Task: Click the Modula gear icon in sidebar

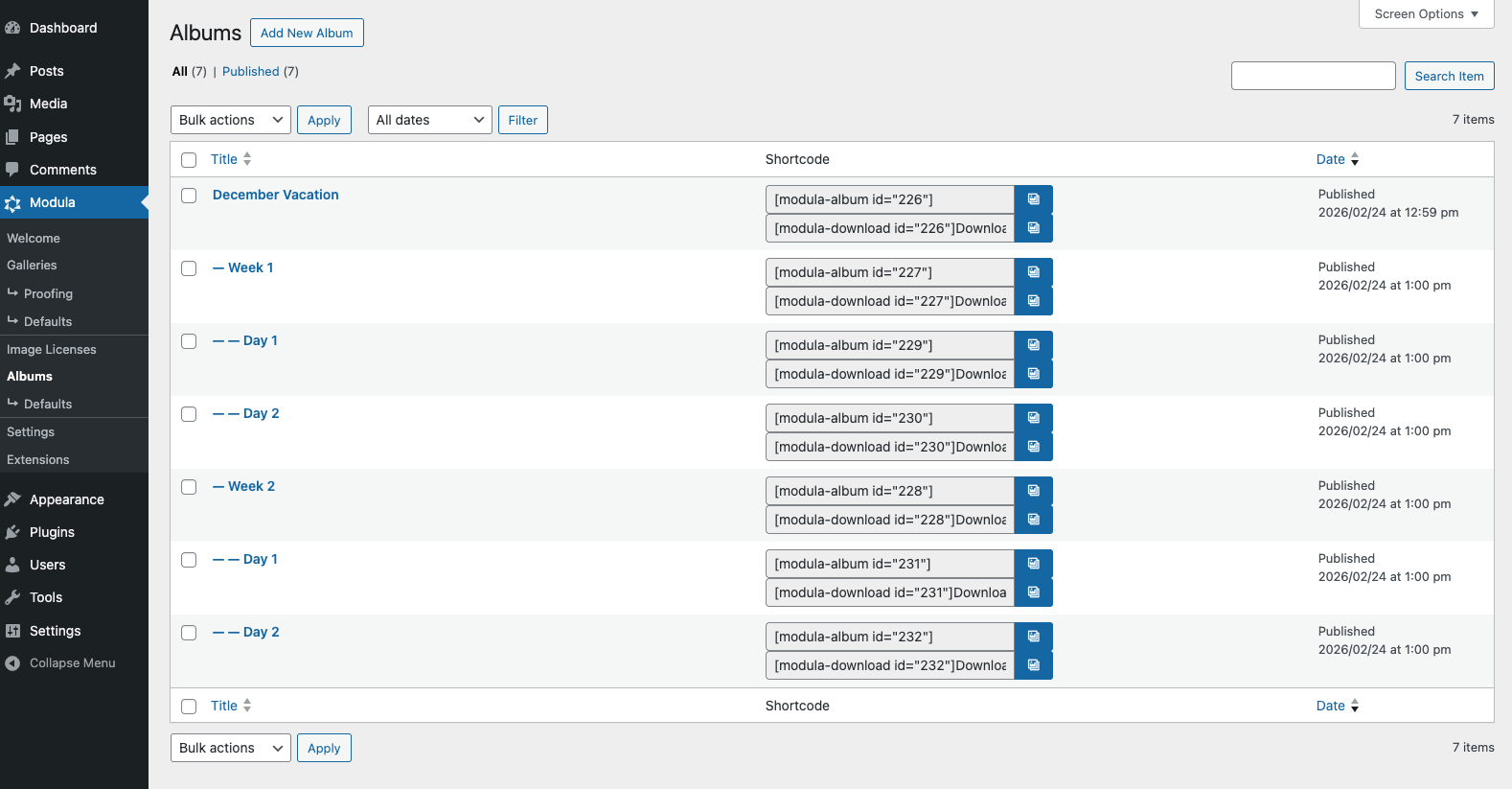Action: click(12, 203)
